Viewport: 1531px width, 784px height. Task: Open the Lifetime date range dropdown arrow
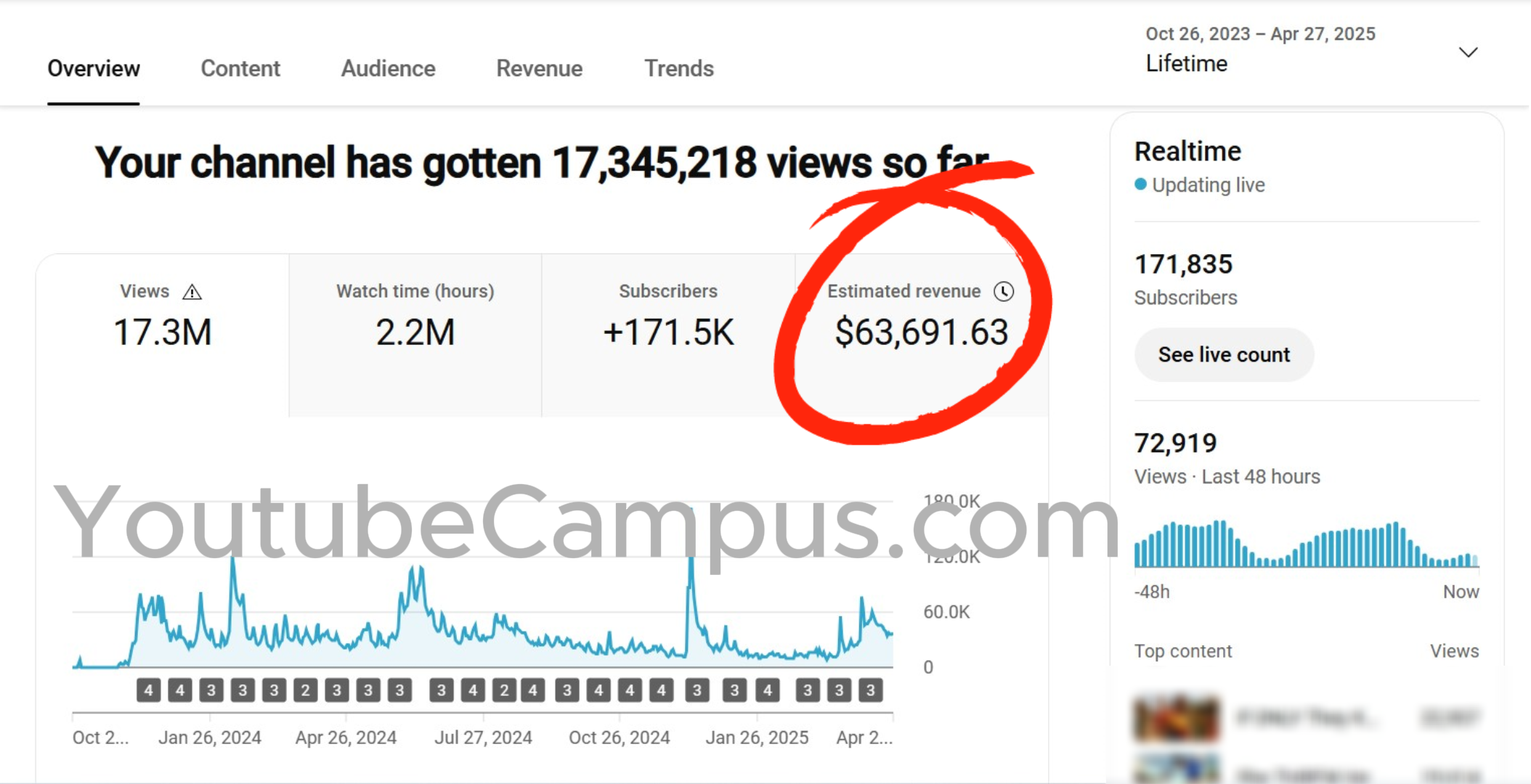point(1468,52)
